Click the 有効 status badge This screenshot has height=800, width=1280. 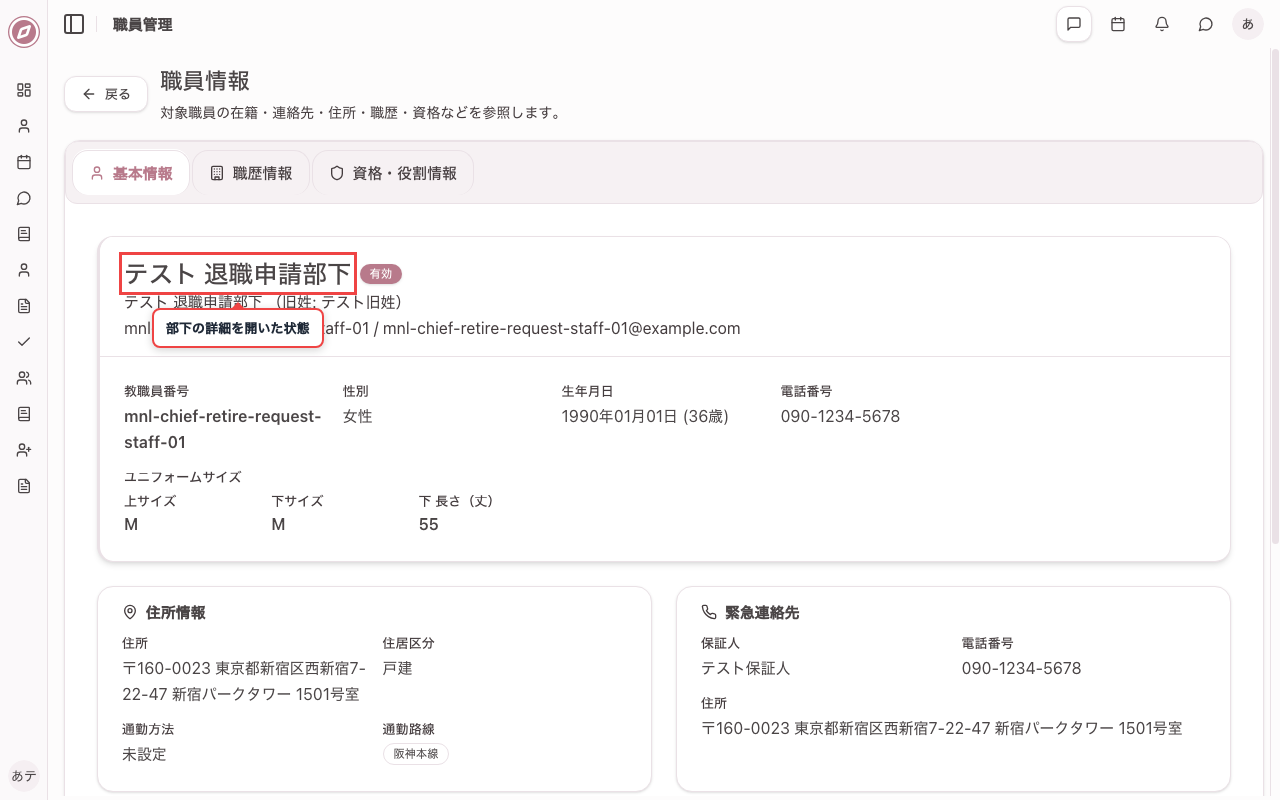coord(381,274)
